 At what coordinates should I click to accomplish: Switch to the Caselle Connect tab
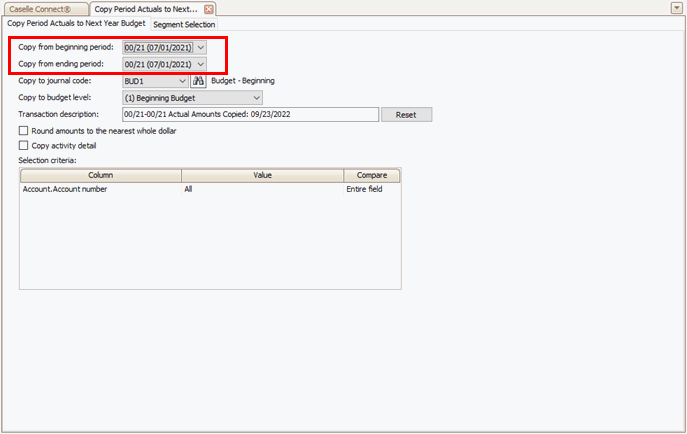pyautogui.click(x=41, y=8)
